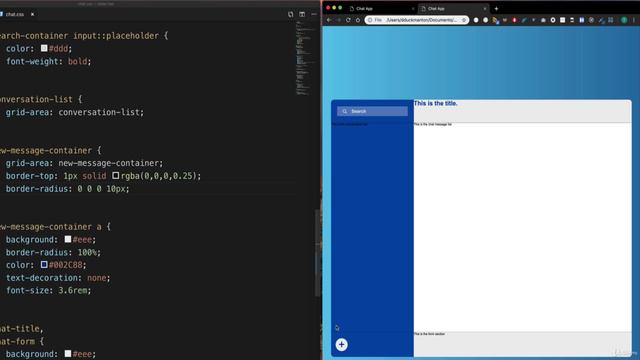Bookmark this page with star icon
This screenshot has height=360, width=640.
[464, 20]
